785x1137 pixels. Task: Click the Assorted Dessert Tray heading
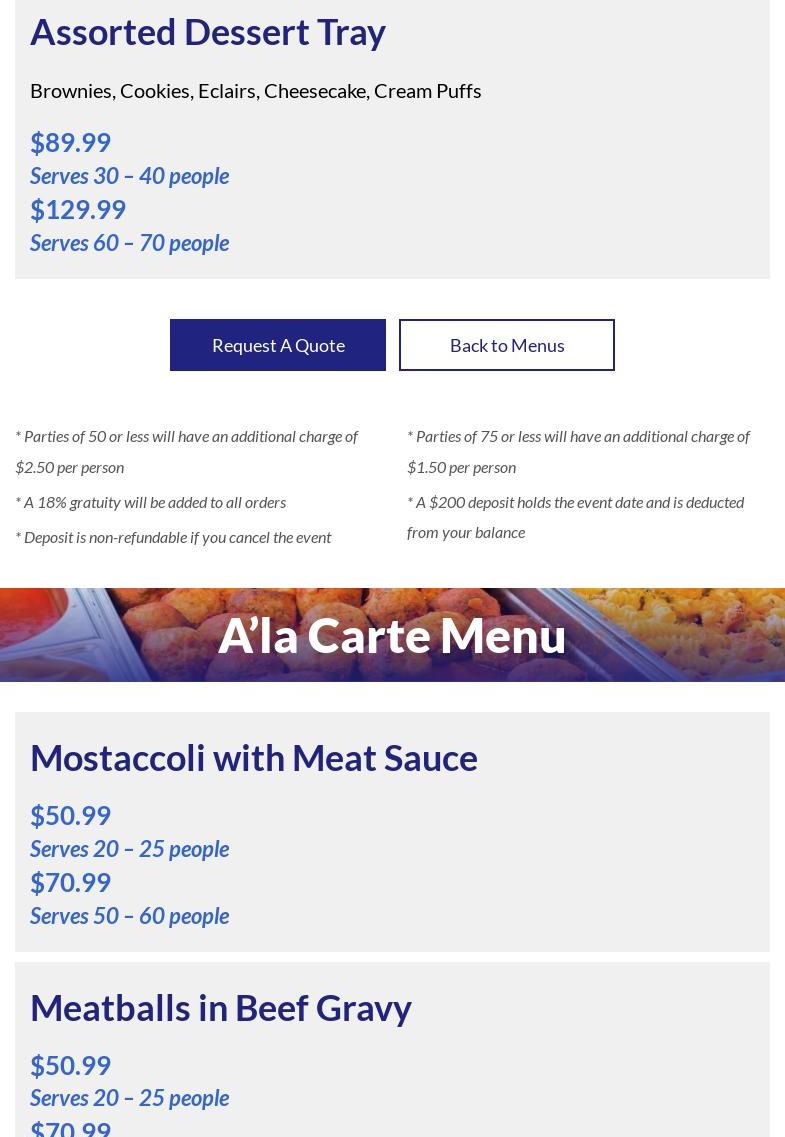pyautogui.click(x=208, y=32)
